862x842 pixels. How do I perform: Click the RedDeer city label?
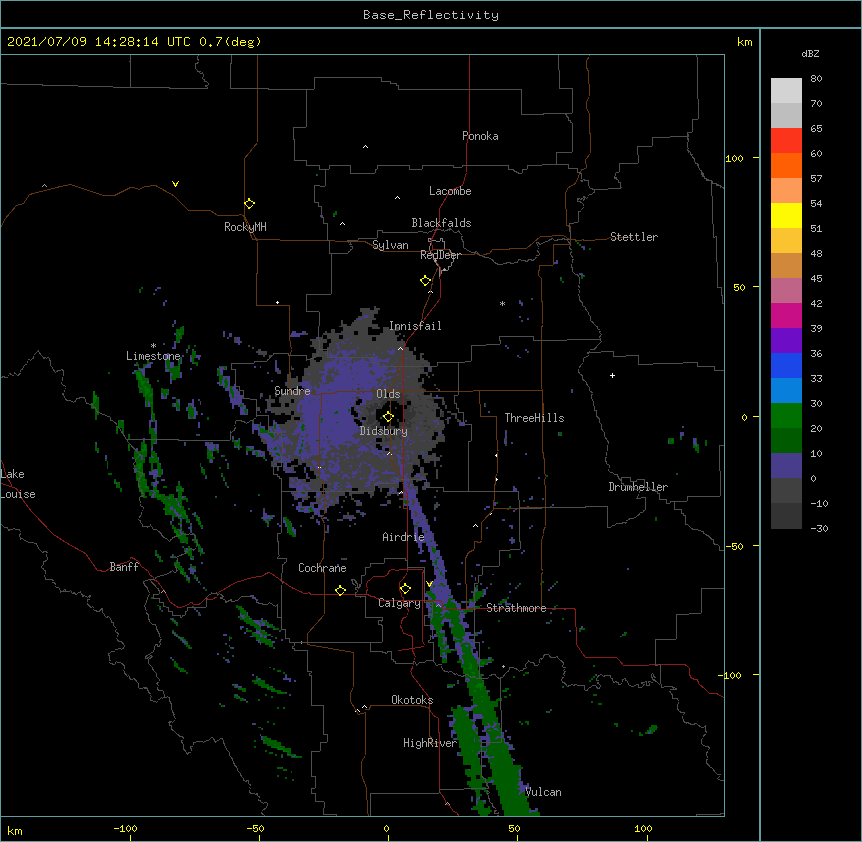click(x=440, y=255)
